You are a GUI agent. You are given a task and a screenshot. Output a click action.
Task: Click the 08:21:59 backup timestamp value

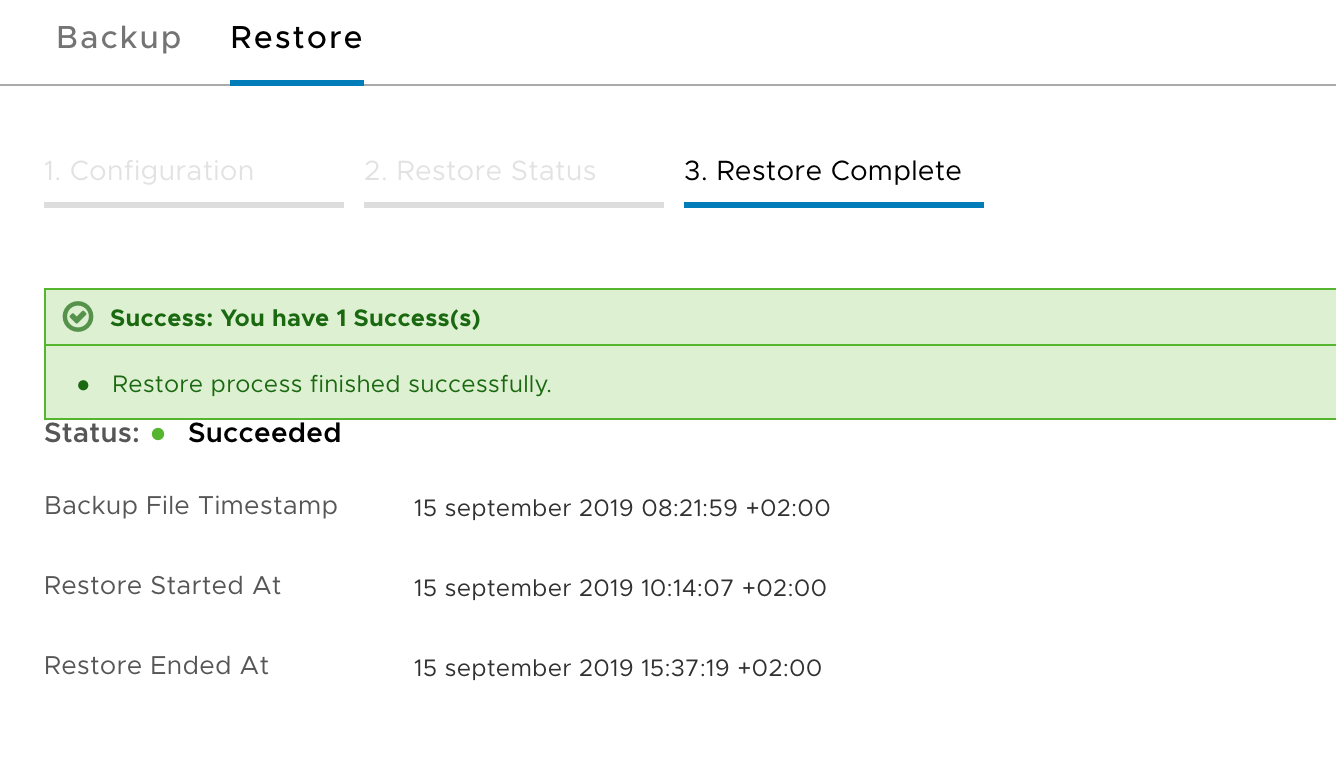coord(622,508)
